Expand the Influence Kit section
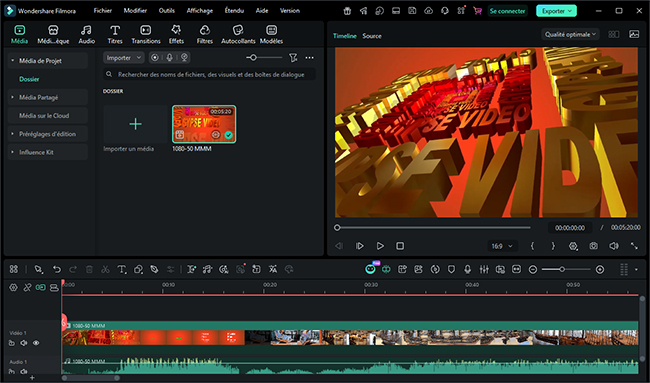The image size is (650, 383). [12, 152]
